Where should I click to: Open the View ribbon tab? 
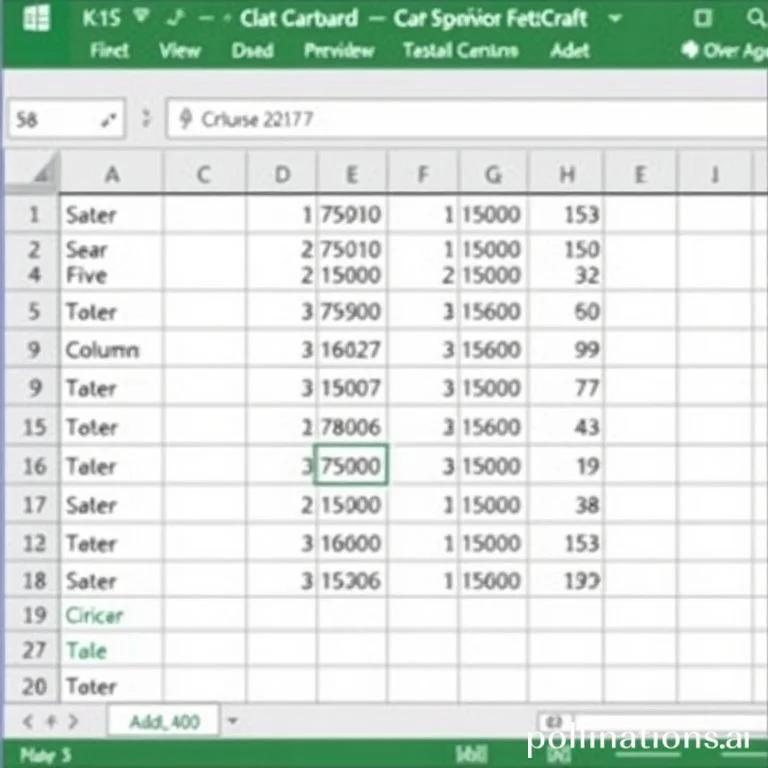click(180, 50)
